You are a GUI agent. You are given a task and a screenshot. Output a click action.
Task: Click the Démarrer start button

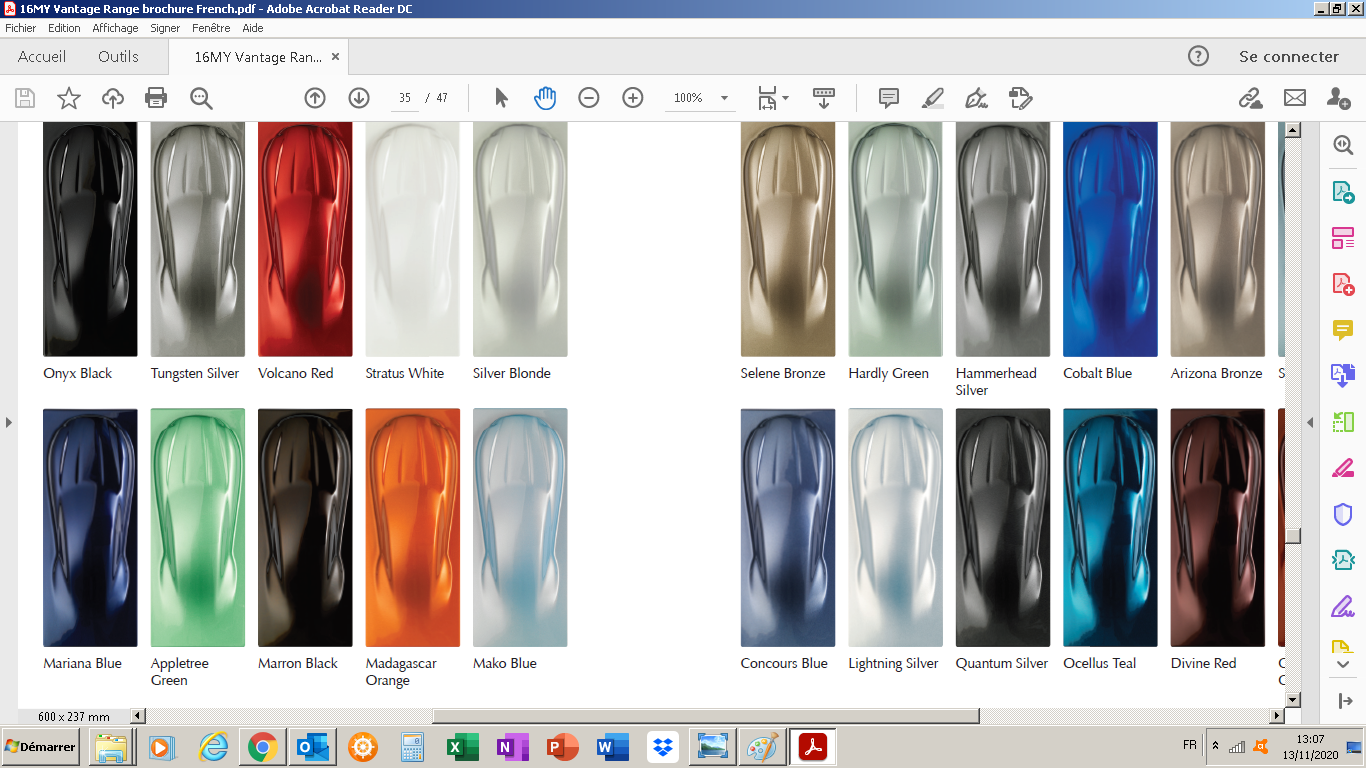coord(40,747)
